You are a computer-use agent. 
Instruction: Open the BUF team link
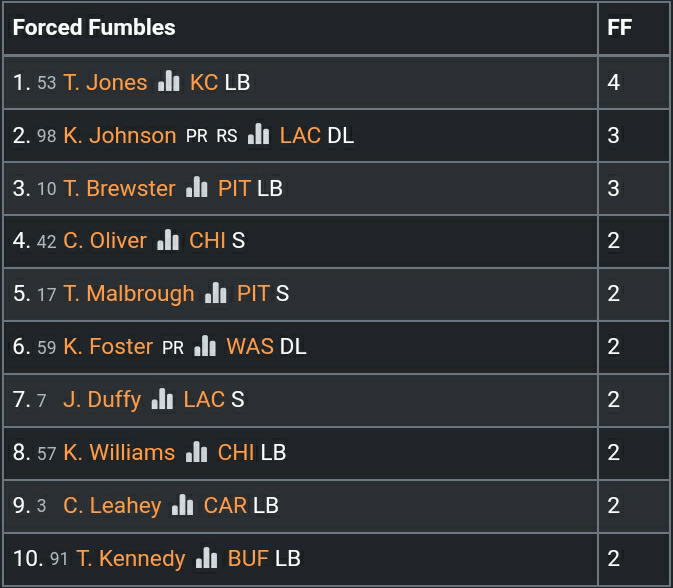point(248,559)
